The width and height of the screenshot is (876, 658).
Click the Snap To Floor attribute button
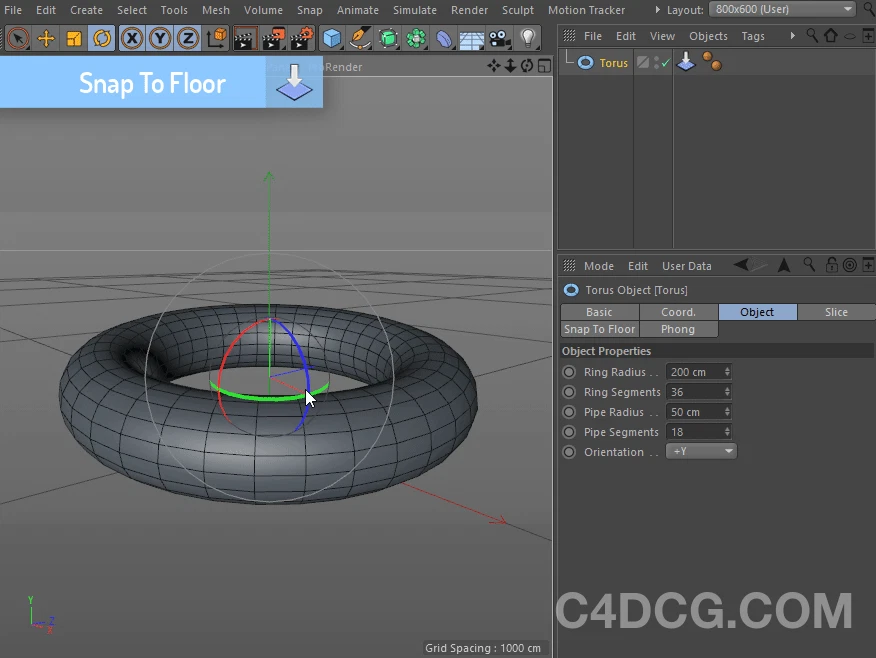[x=598, y=329]
